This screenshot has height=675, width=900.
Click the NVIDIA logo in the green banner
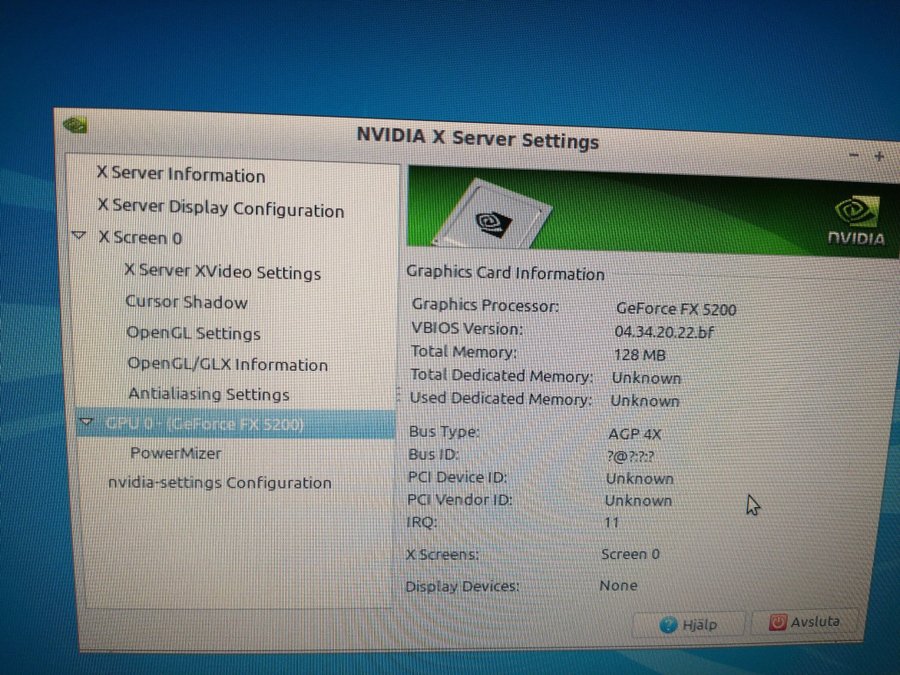(856, 221)
